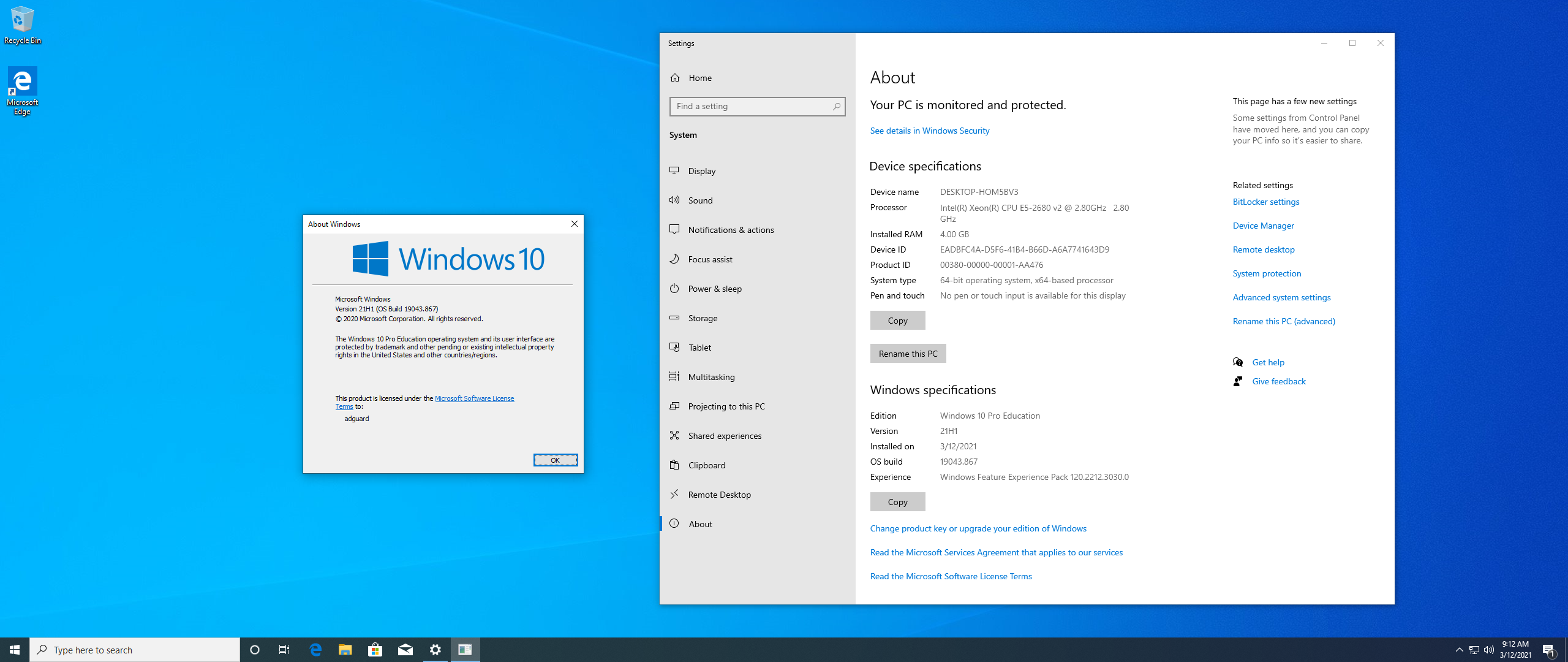The image size is (1568, 662).
Task: Open volume control in system tray
Action: [x=1489, y=650]
